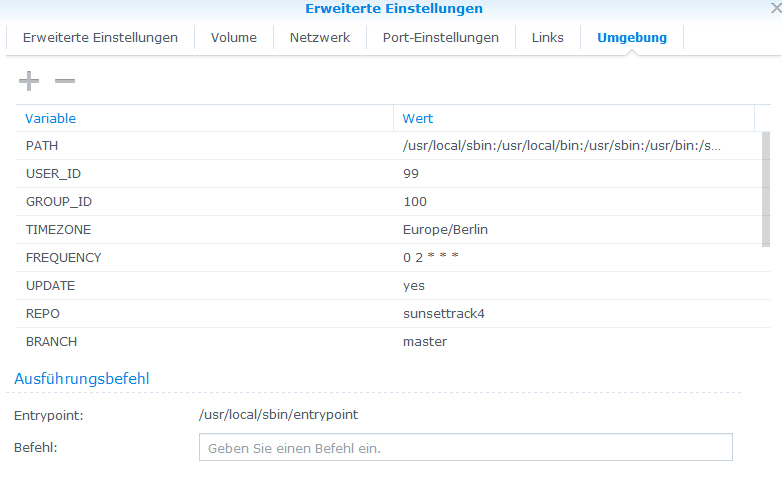This screenshot has width=782, height=483.
Task: Click the REPO value sunsettrack4
Action: [444, 313]
